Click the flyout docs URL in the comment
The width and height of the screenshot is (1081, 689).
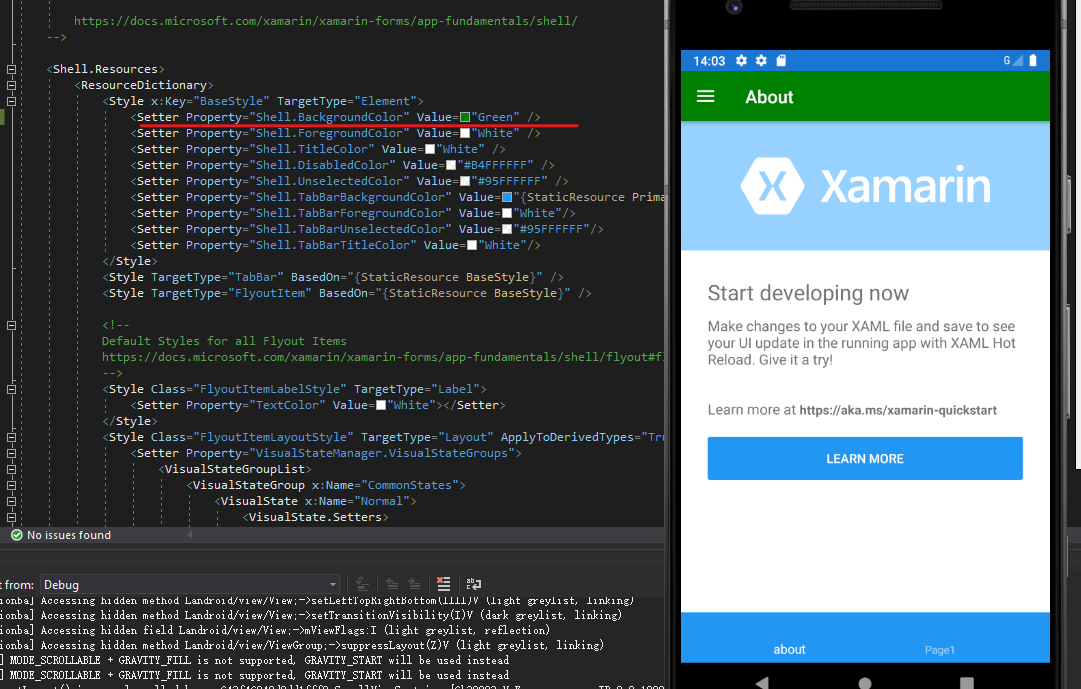tap(383, 357)
